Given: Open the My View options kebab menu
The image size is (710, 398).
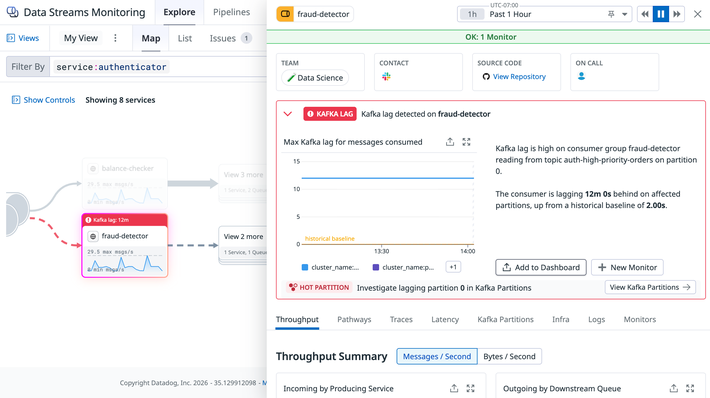Looking at the screenshot, I should pyautogui.click(x=115, y=38).
